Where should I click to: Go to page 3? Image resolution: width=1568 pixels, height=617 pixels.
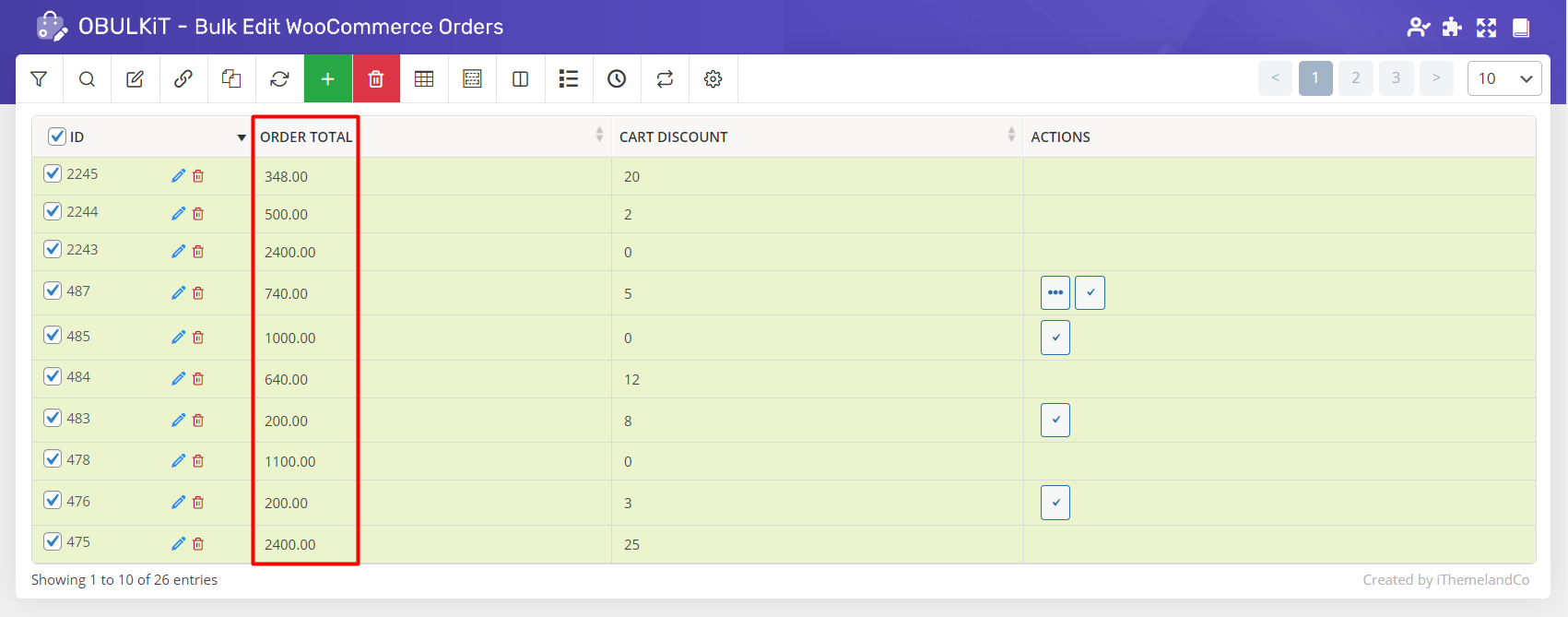pyautogui.click(x=1396, y=78)
